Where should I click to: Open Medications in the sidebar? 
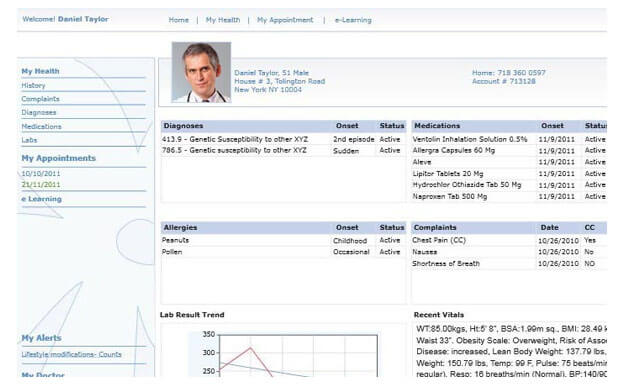pos(41,127)
